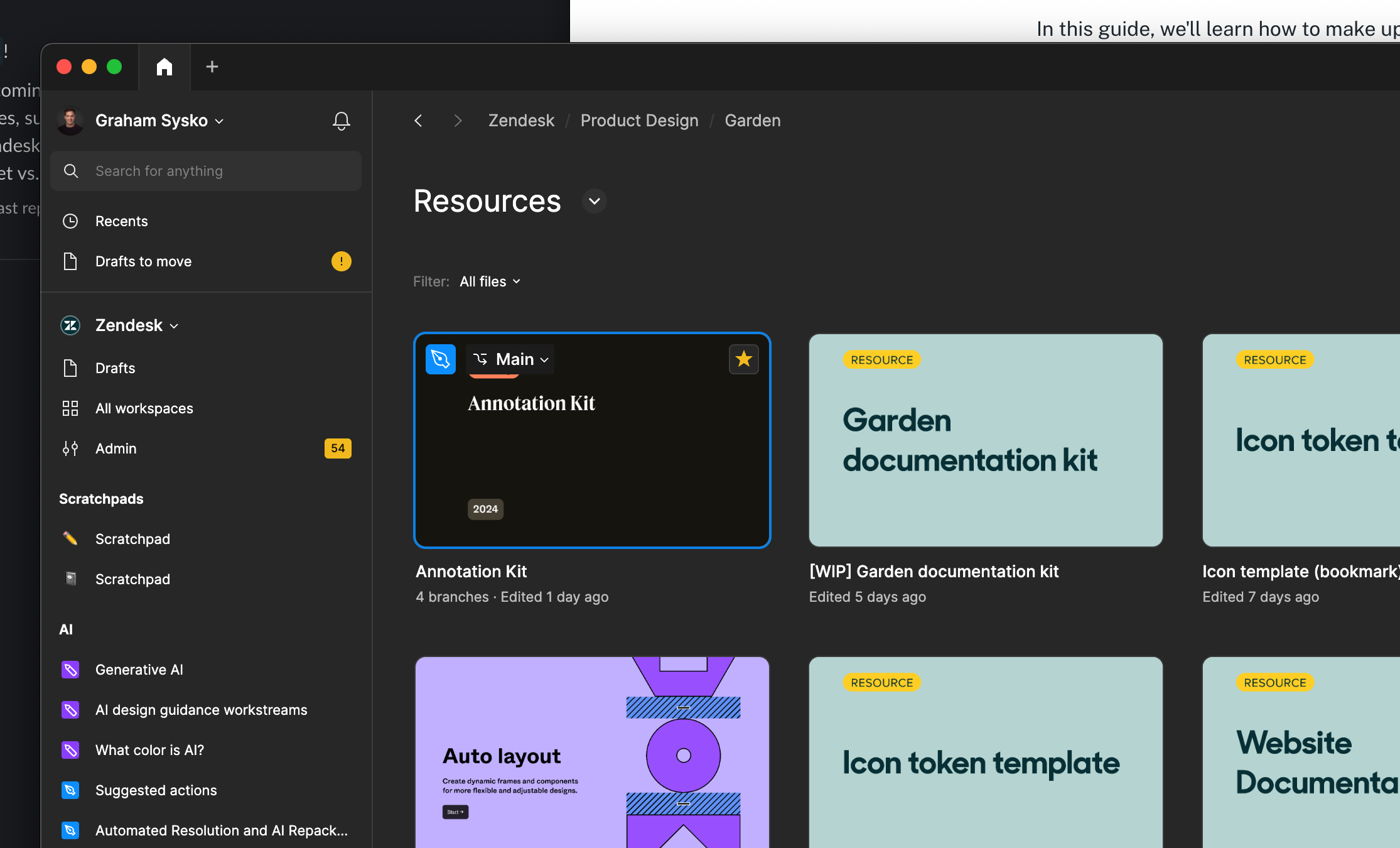Click the Scratchpads section heading
This screenshot has width=1400, height=848.
coord(101,499)
